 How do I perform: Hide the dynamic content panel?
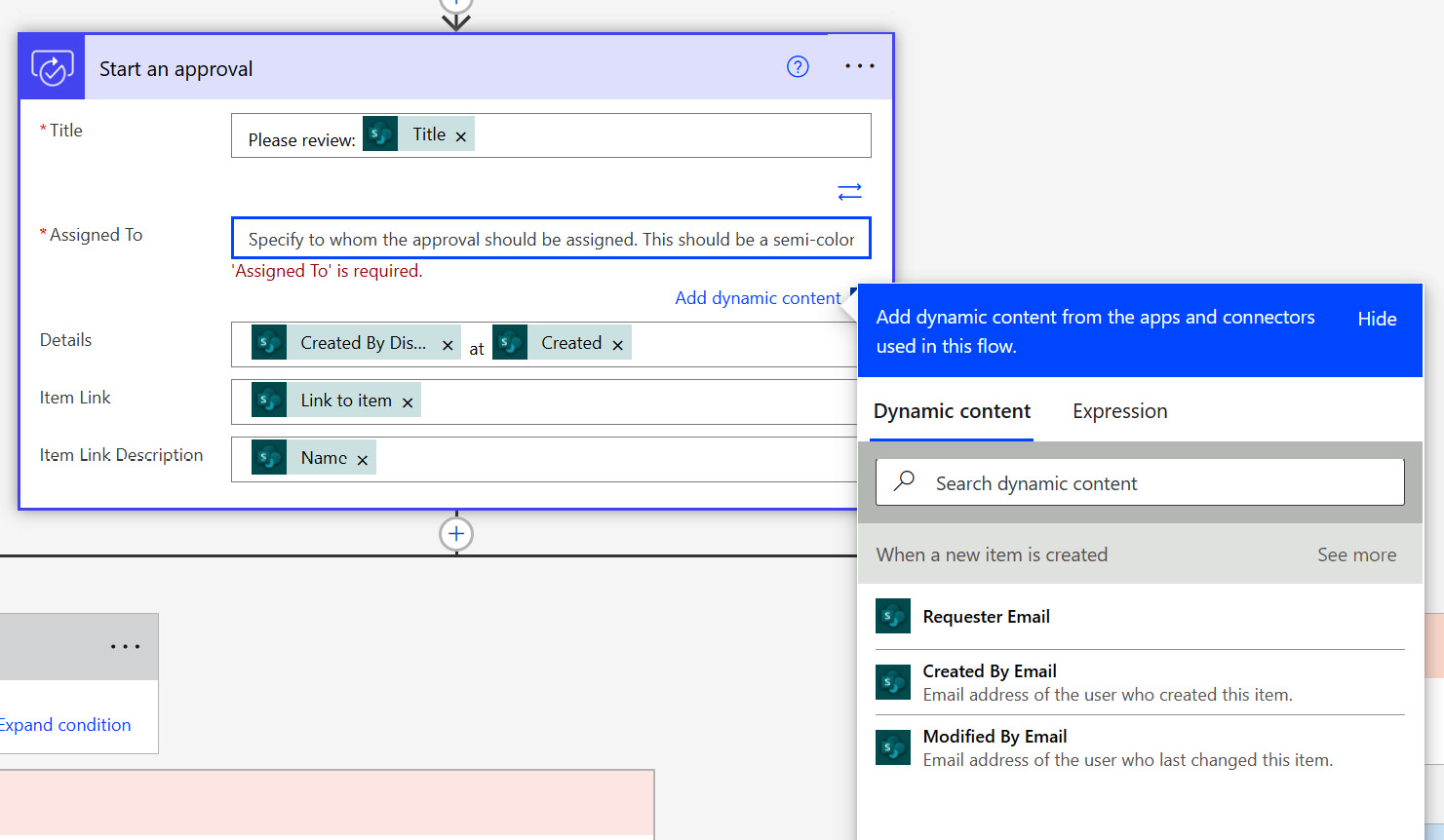click(1377, 319)
